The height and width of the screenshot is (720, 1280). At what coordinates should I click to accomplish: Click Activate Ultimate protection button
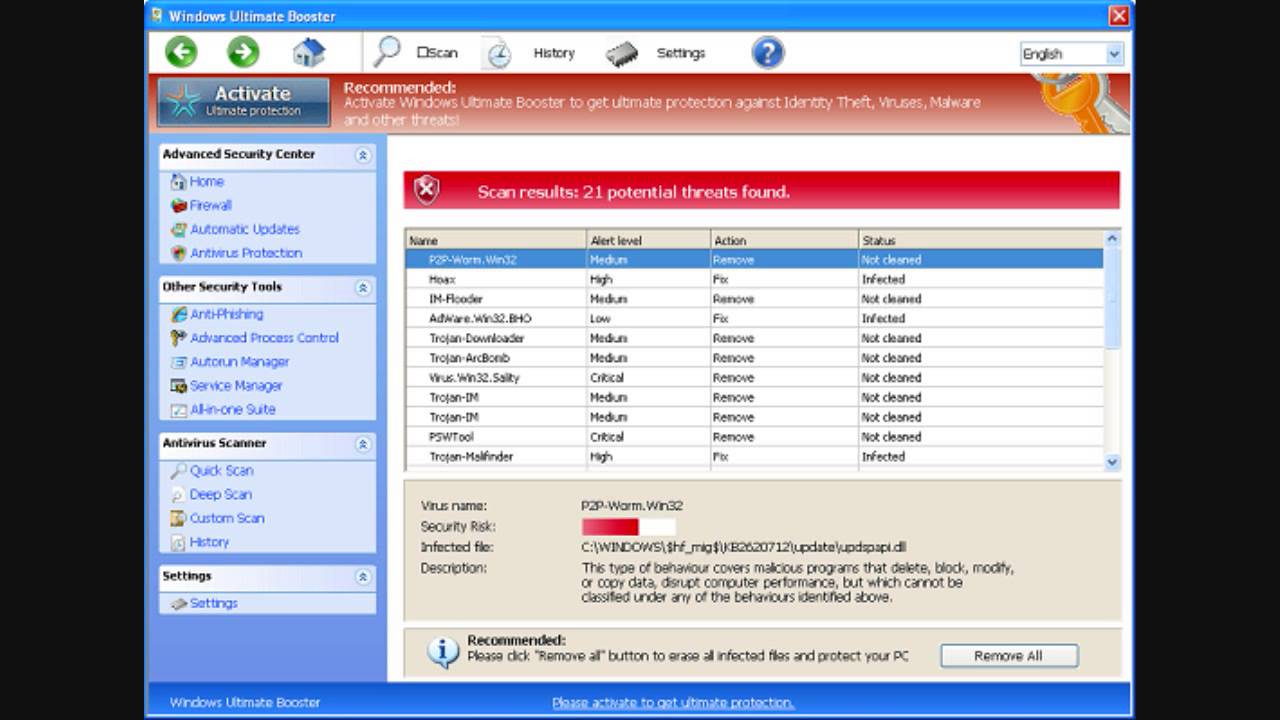pos(243,102)
